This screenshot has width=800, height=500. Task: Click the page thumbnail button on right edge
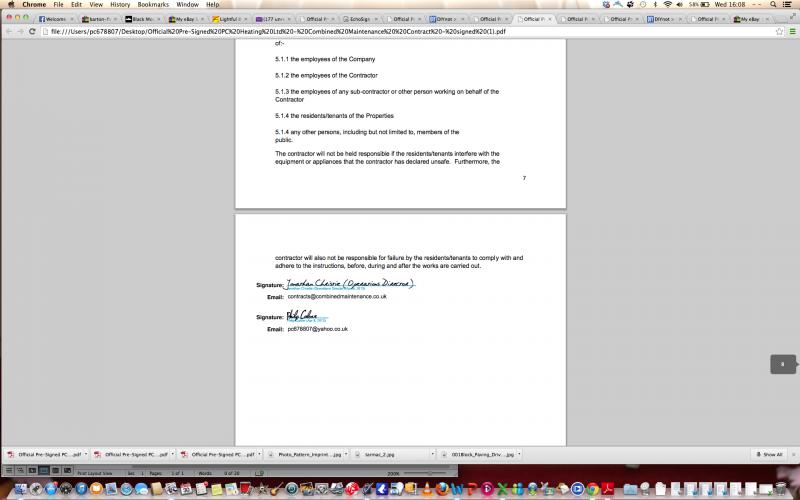(783, 365)
